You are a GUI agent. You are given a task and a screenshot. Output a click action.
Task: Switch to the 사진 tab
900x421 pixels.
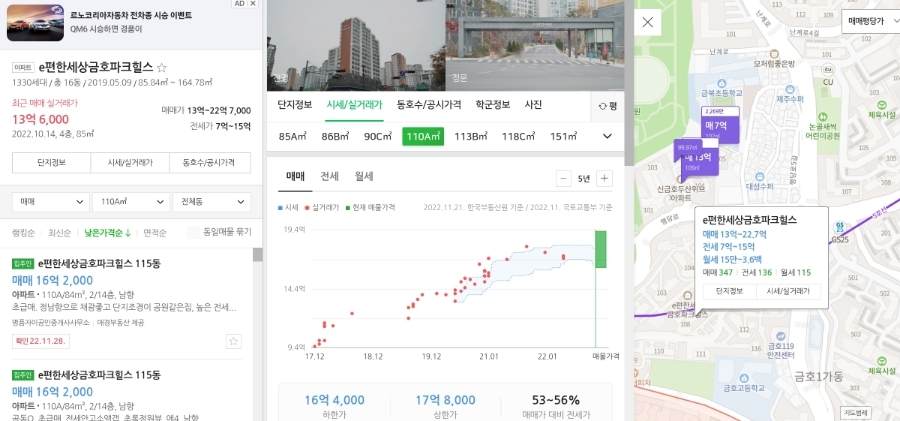click(533, 105)
